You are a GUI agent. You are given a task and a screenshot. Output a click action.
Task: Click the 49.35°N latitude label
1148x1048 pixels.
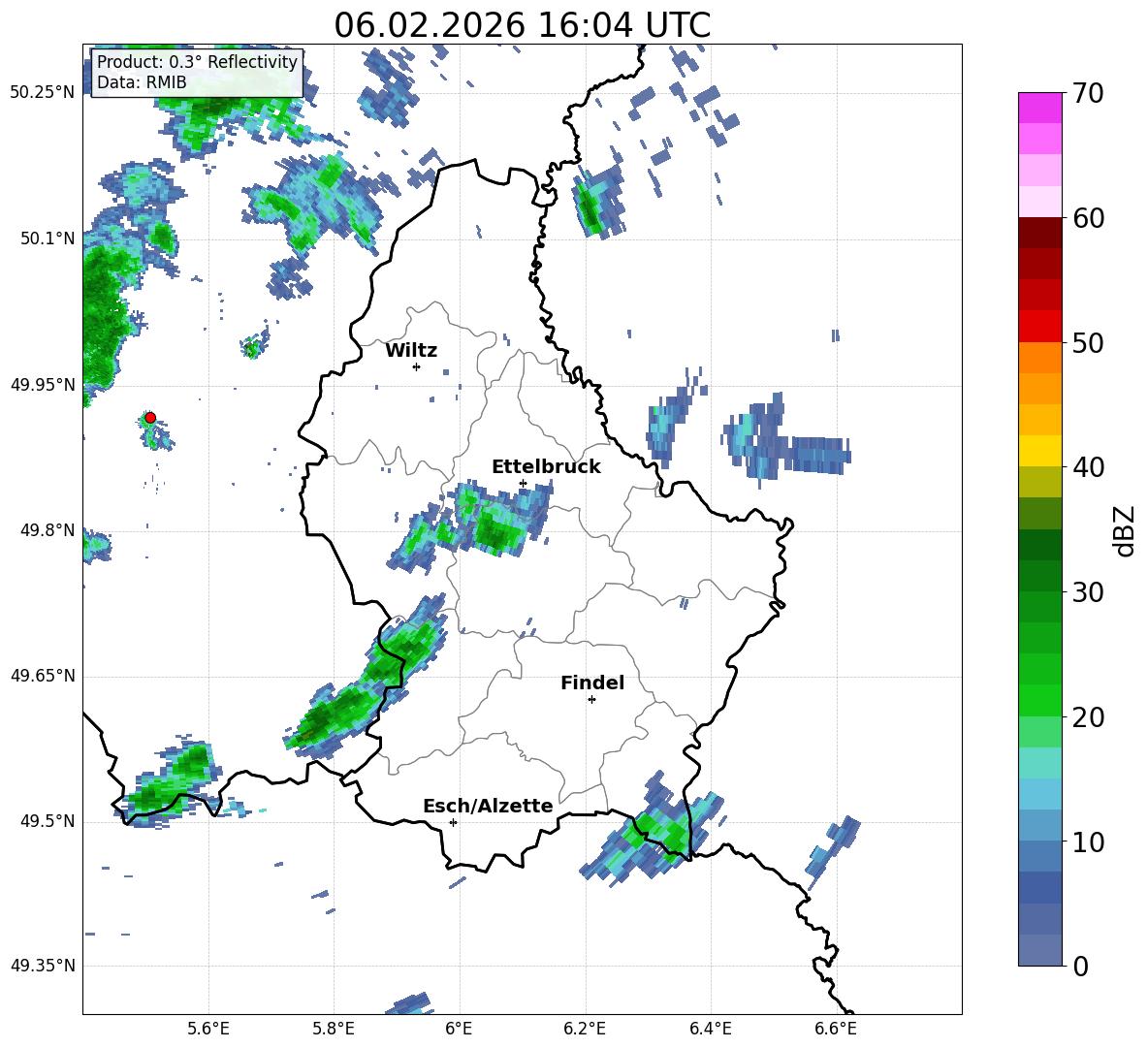pos(43,966)
